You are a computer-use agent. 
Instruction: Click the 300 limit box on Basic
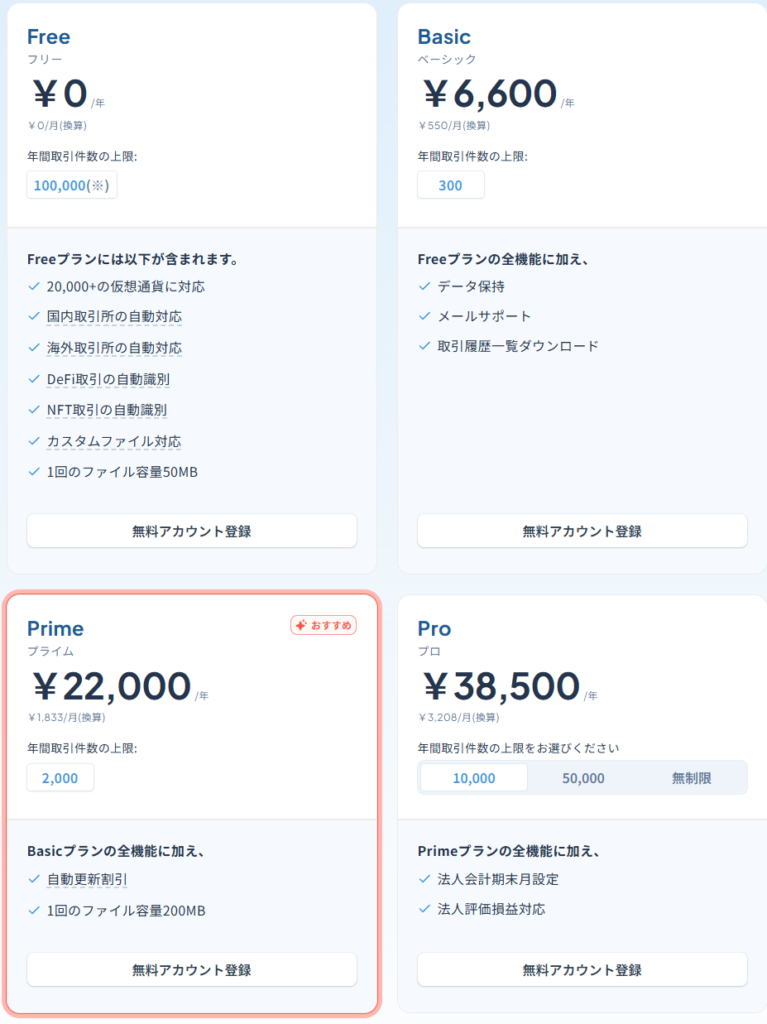[451, 185]
